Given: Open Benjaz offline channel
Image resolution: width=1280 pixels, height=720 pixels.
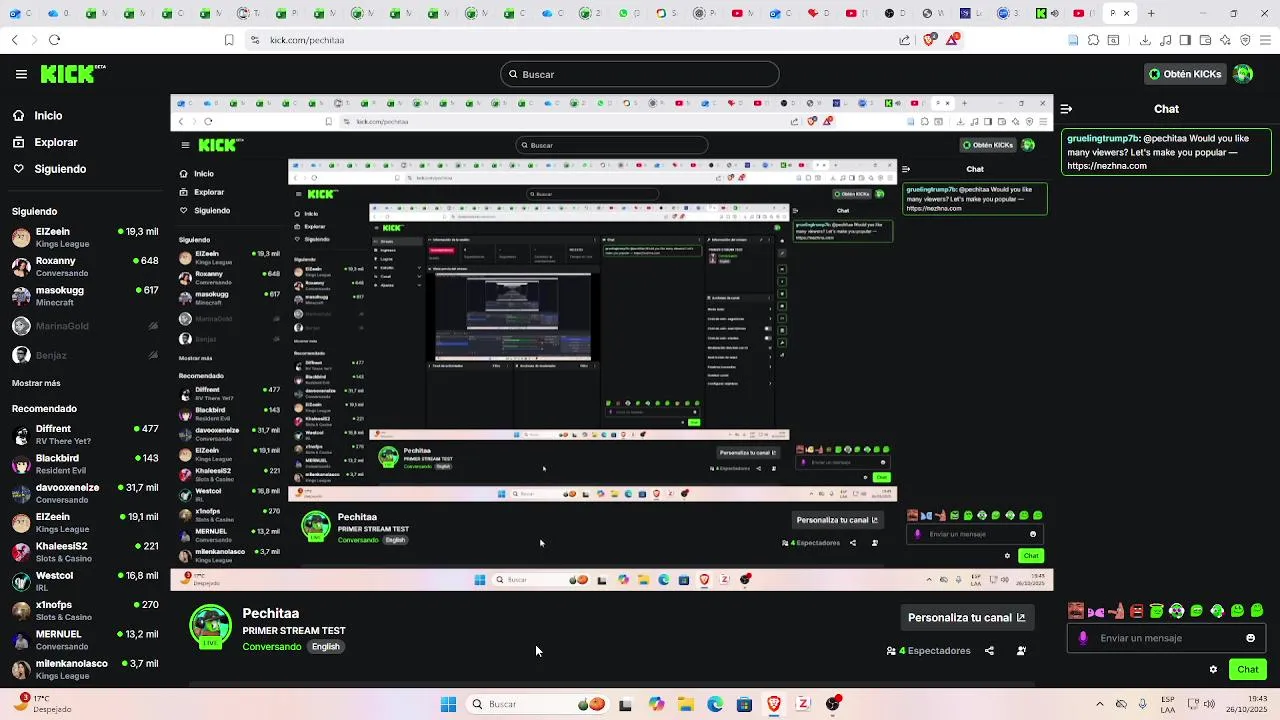Looking at the screenshot, I should (x=85, y=355).
